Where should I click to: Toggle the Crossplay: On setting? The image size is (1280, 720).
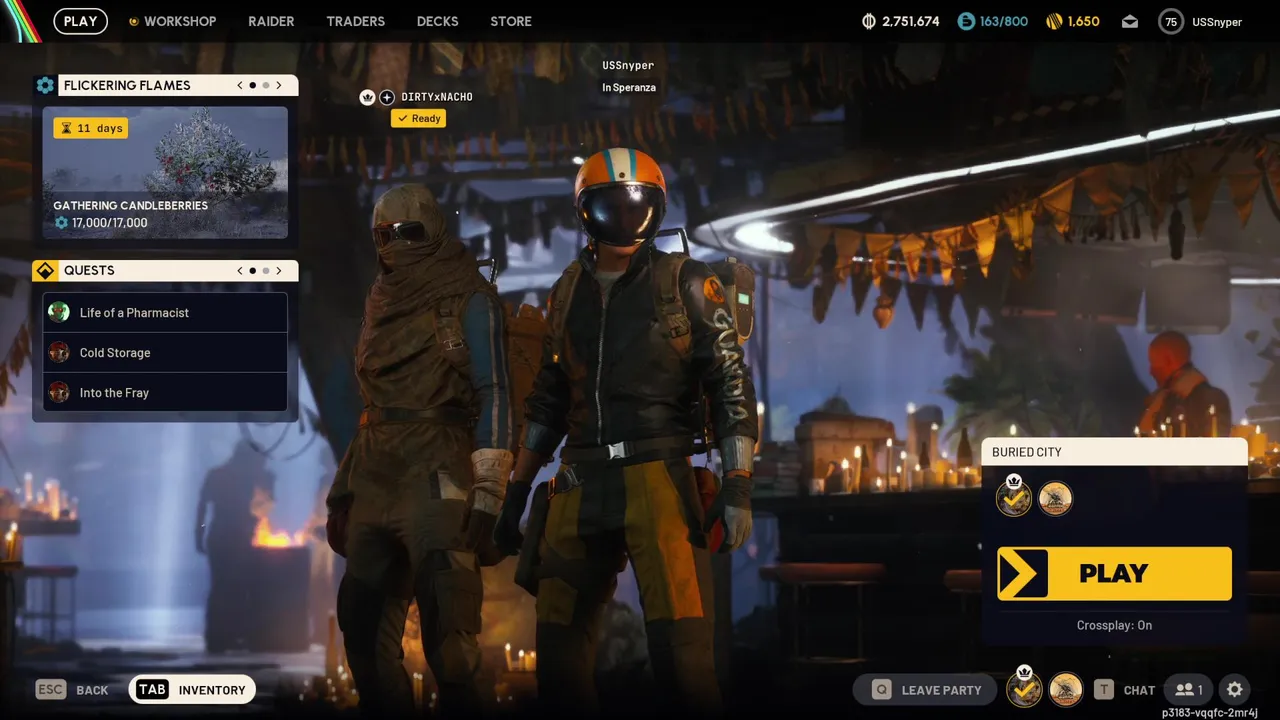click(x=1114, y=625)
